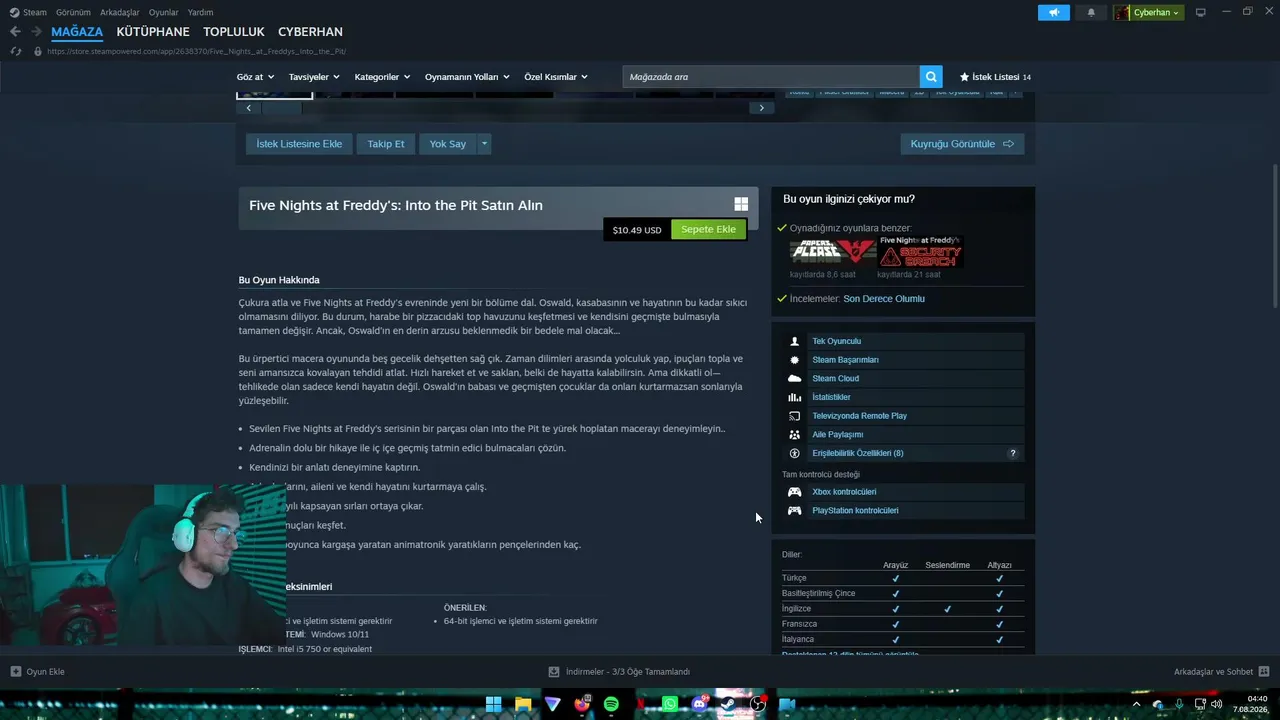Expand the Özel Kısımlar dropdown
Screen dimensions: 1280x720
[556, 77]
